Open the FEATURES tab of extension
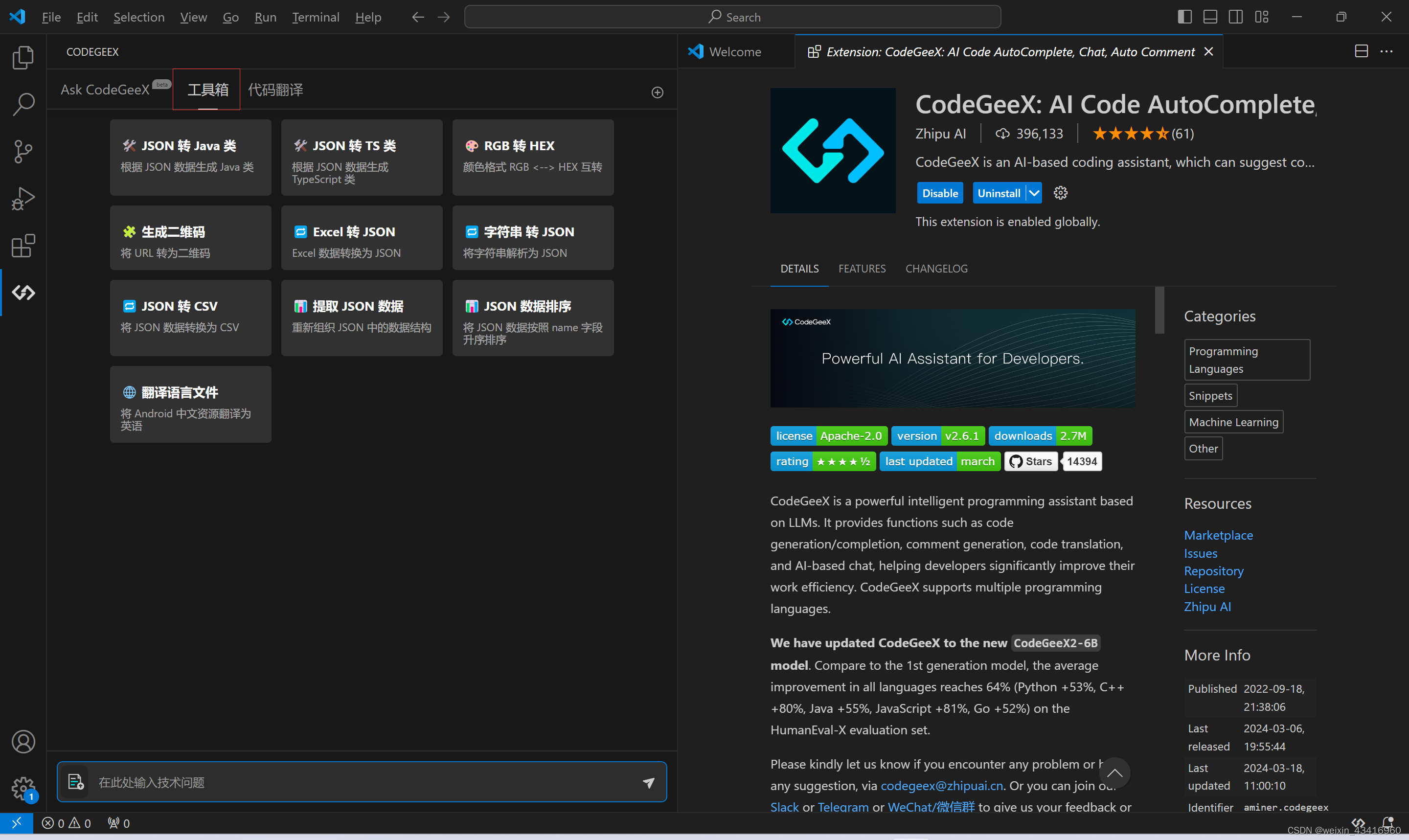 coord(862,268)
